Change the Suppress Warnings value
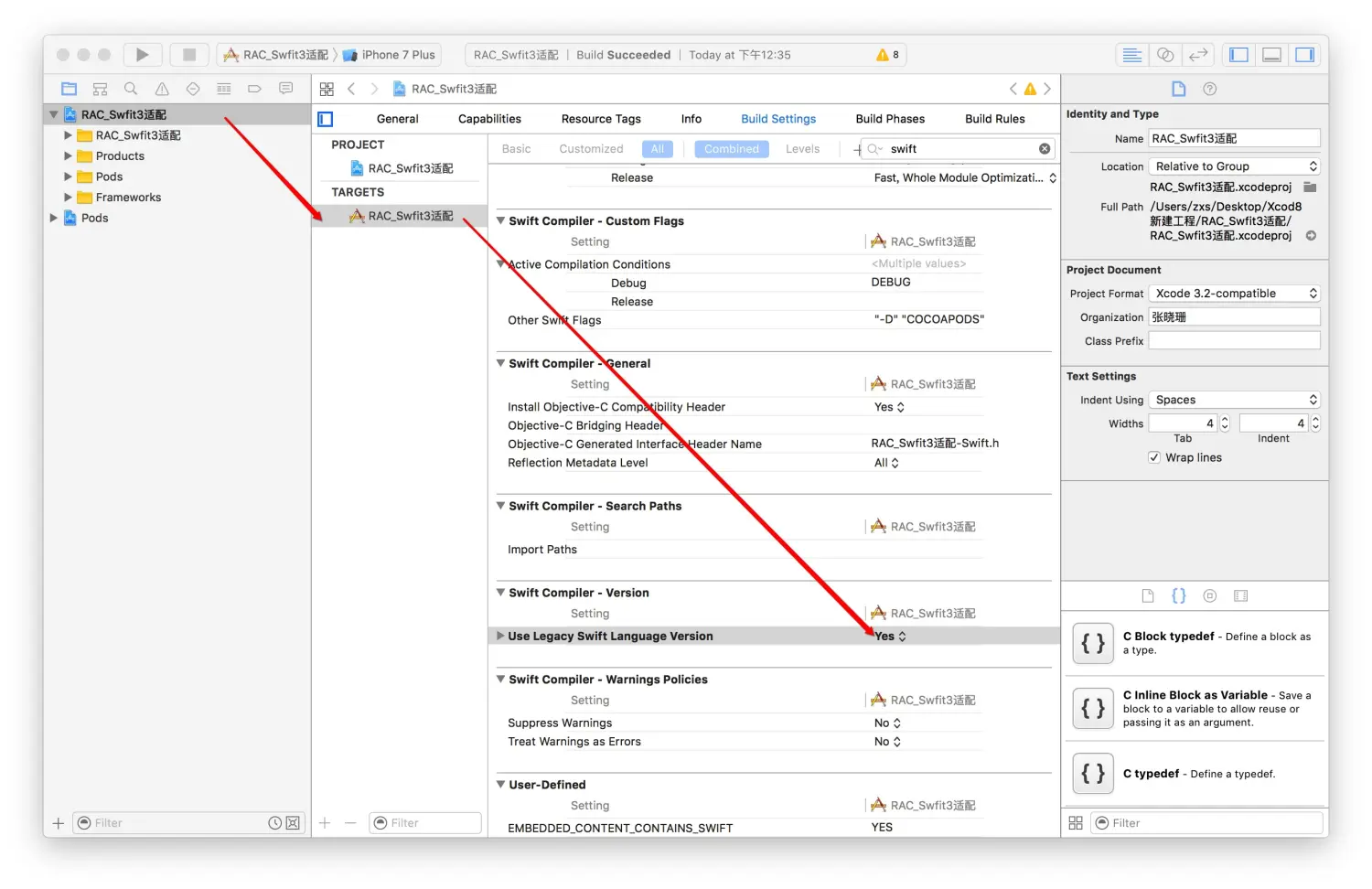1372x889 pixels. (887, 723)
